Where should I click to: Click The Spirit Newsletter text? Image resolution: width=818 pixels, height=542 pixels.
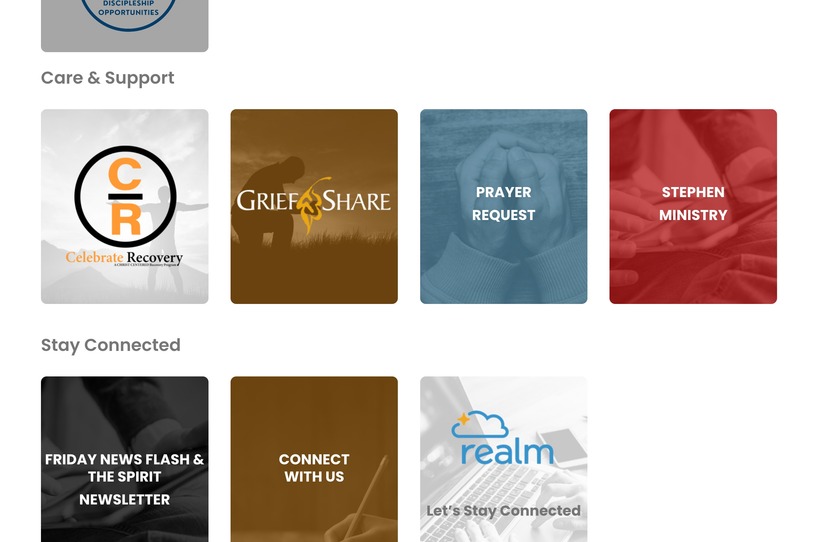[125, 488]
